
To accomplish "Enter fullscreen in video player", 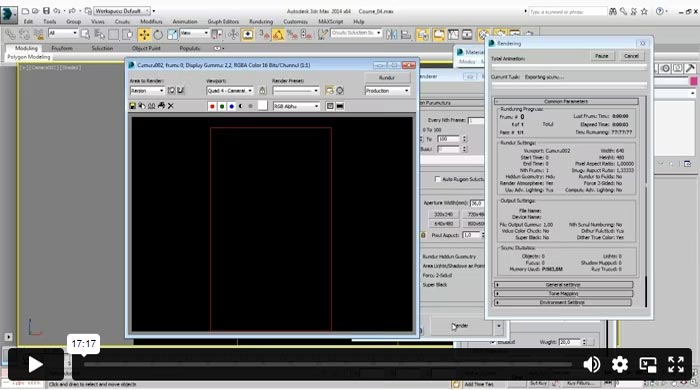I will coord(676,365).
